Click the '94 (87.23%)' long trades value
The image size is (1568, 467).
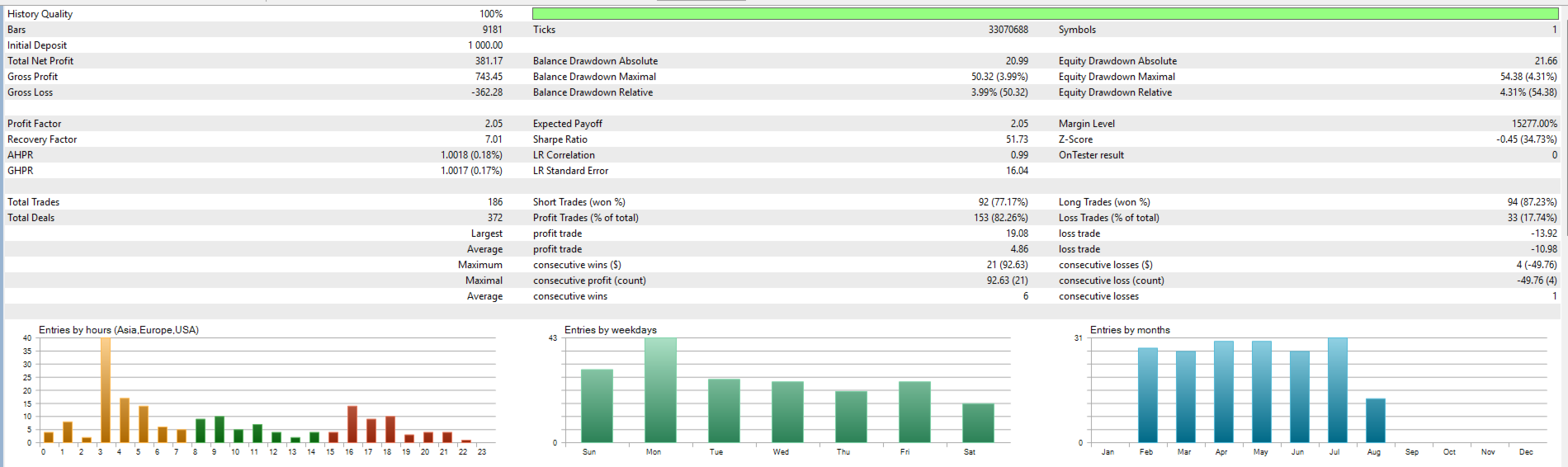point(1533,202)
